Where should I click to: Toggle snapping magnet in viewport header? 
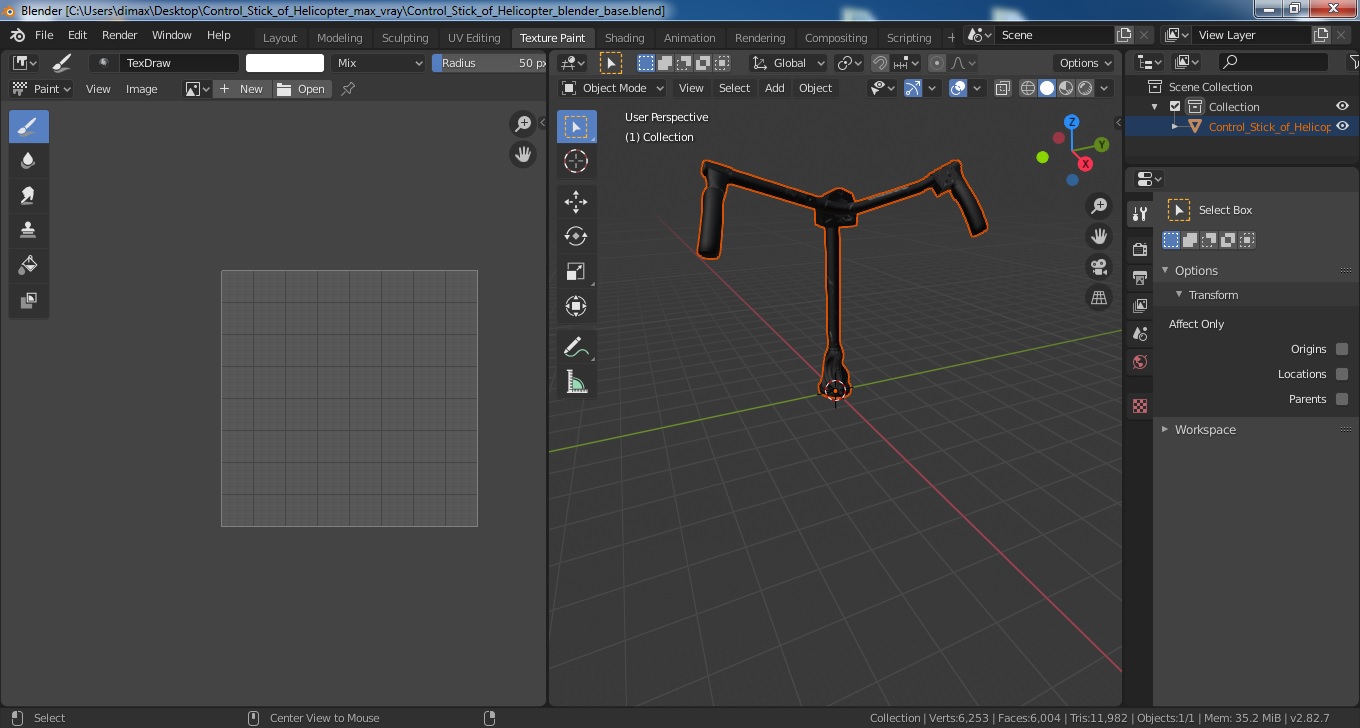coord(879,63)
